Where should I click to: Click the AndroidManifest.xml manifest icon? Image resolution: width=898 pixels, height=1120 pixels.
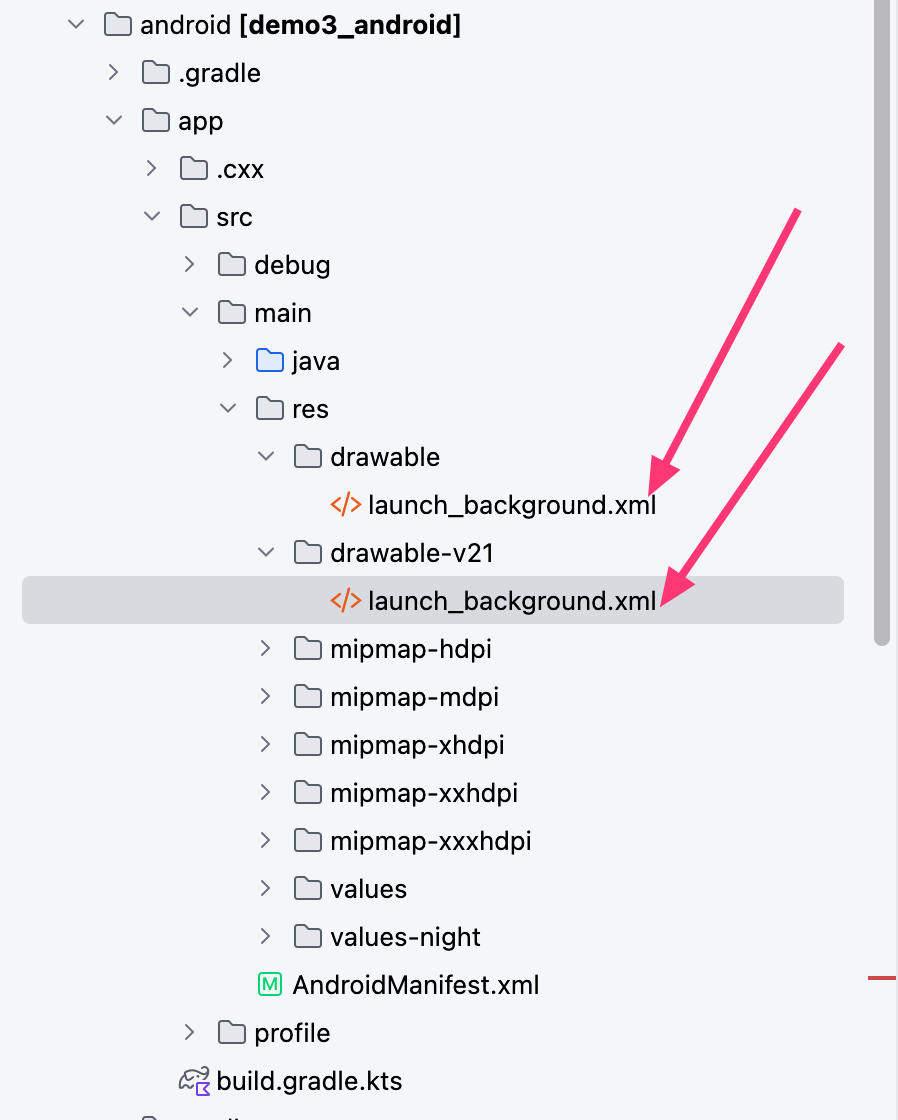click(x=269, y=985)
